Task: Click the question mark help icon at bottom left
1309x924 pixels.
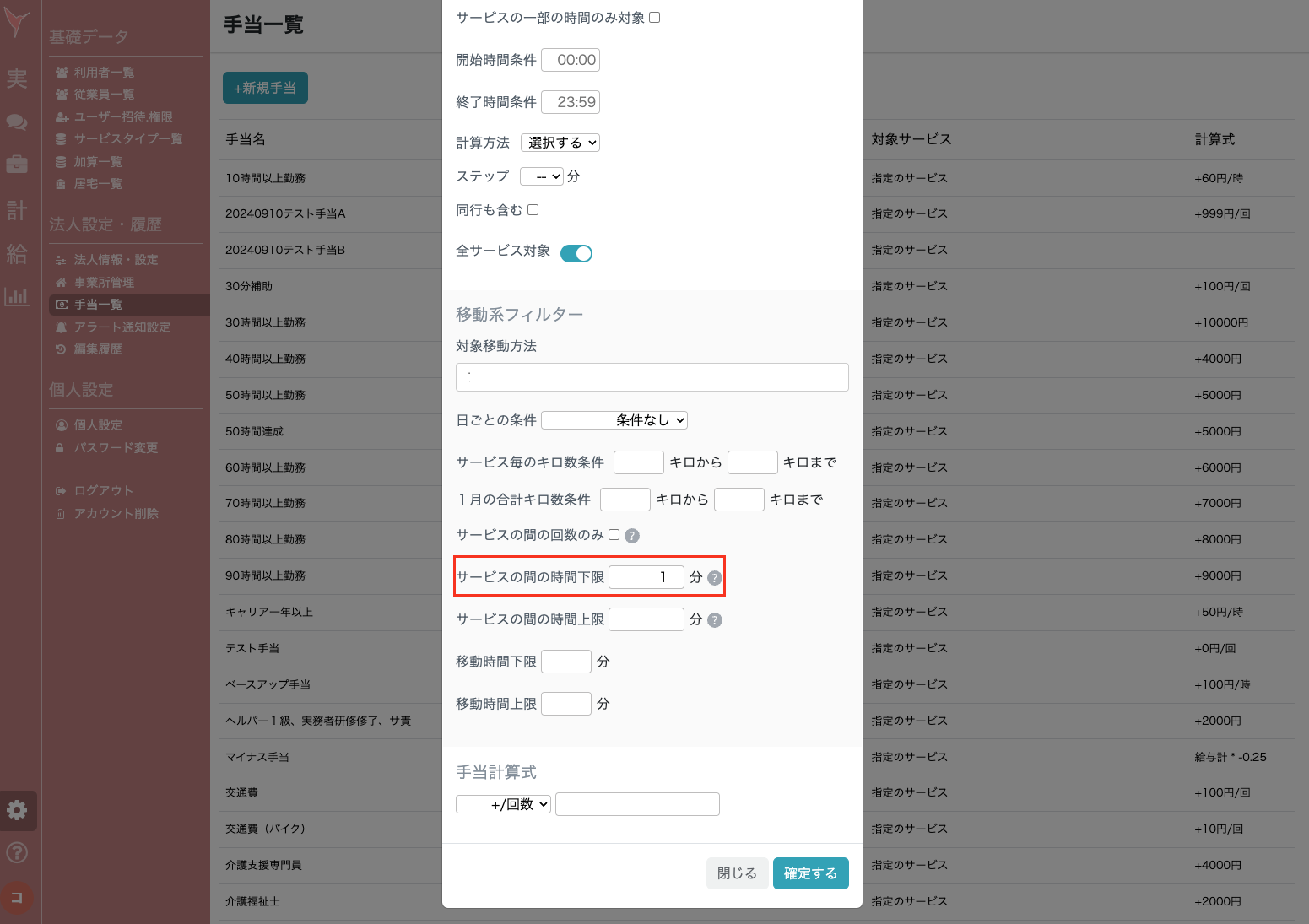Action: (17, 852)
